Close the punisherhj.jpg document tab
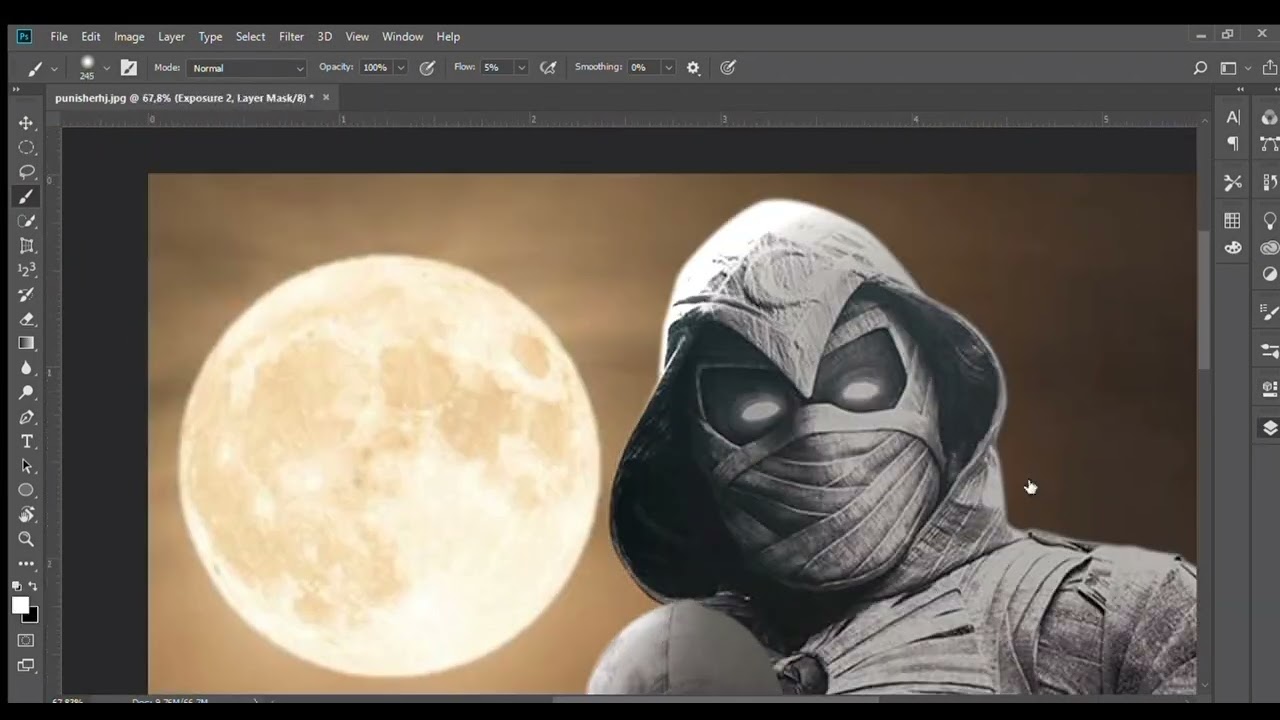 325,98
